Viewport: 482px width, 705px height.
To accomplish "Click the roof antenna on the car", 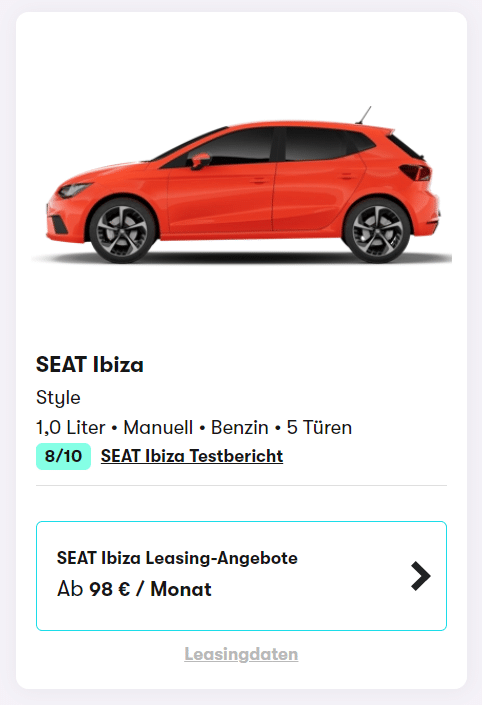I will point(363,115).
